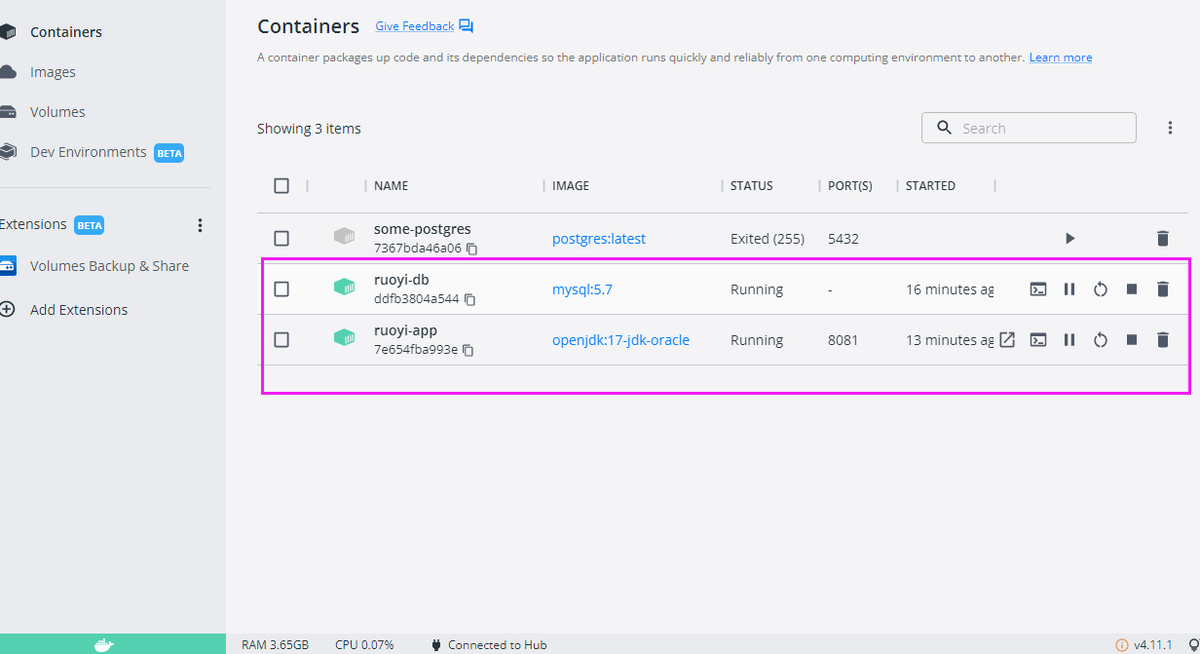Open the Extensions options menu
This screenshot has width=1200, height=654.
(200, 225)
